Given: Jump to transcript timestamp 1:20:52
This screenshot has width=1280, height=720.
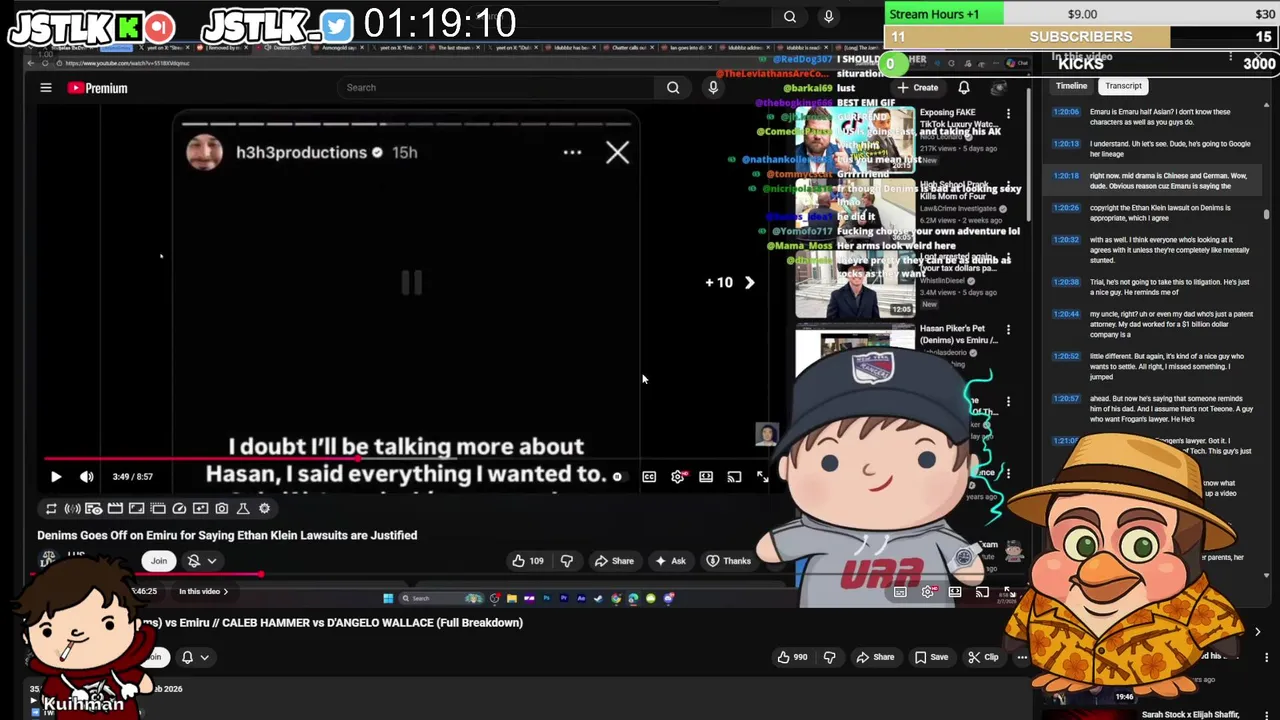Looking at the screenshot, I should [x=1065, y=356].
